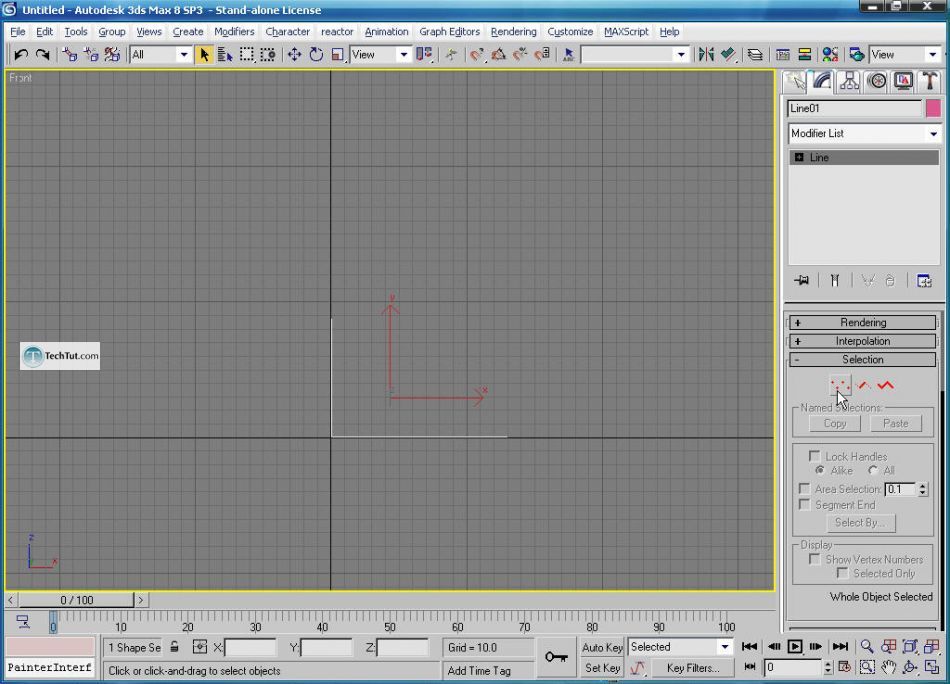Click the pink object color swatch
Image resolution: width=950 pixels, height=684 pixels.
point(933,108)
